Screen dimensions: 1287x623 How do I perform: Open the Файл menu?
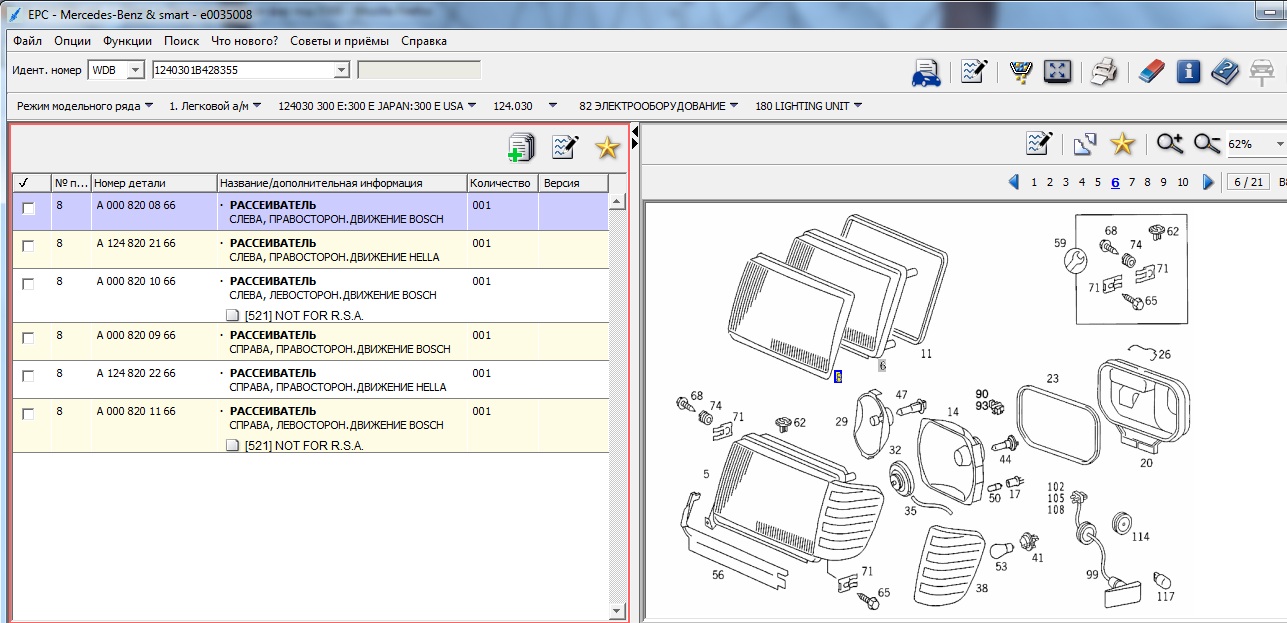pos(28,41)
